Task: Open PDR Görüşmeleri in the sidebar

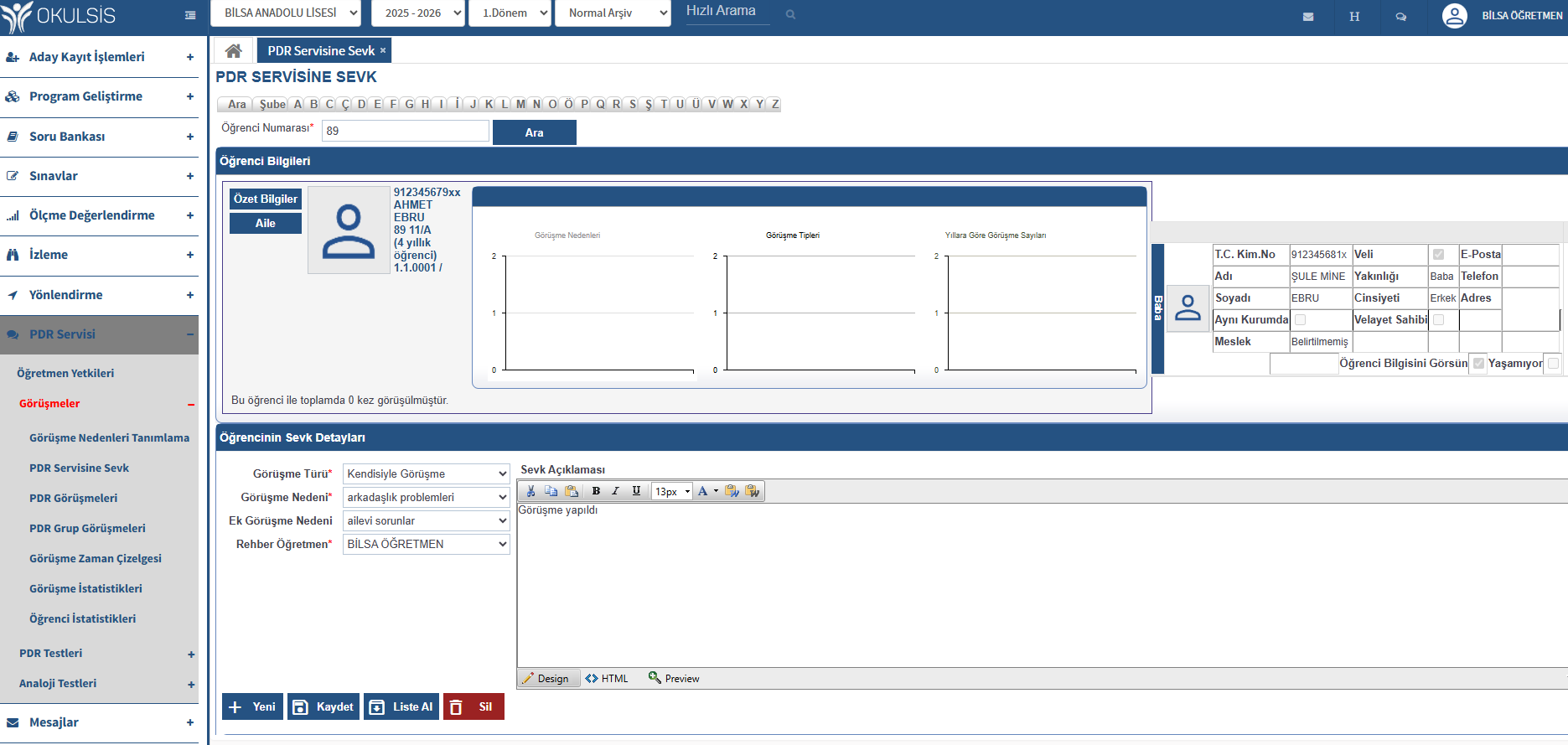Action: point(73,498)
